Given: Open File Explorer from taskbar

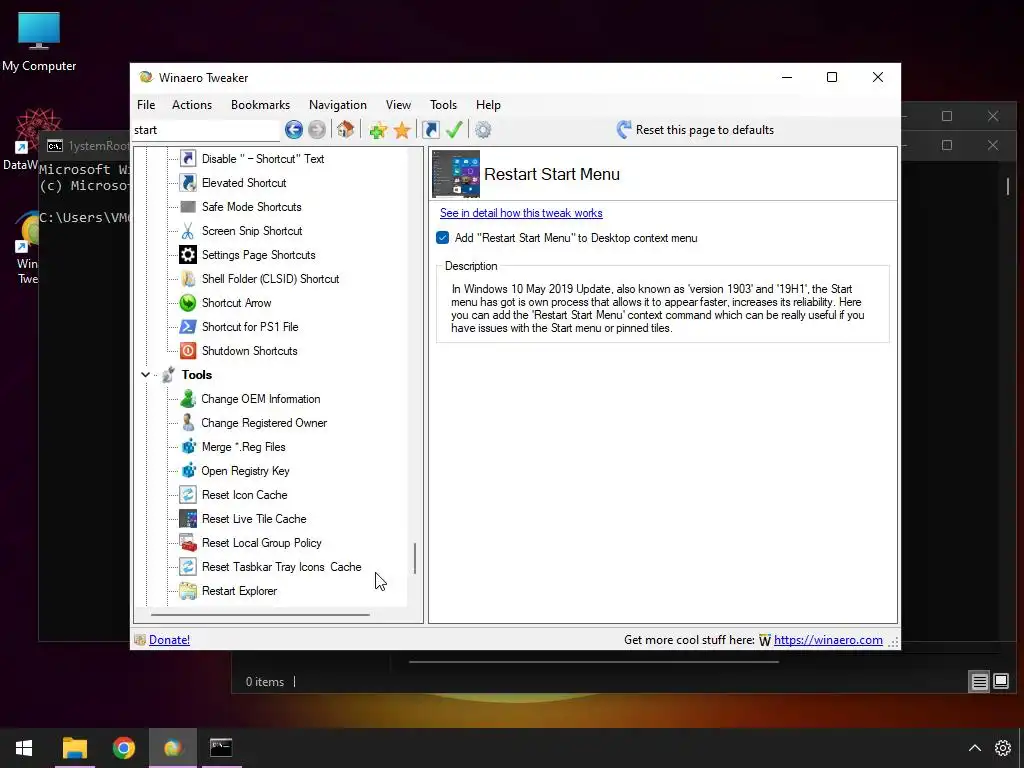Looking at the screenshot, I should pos(74,748).
